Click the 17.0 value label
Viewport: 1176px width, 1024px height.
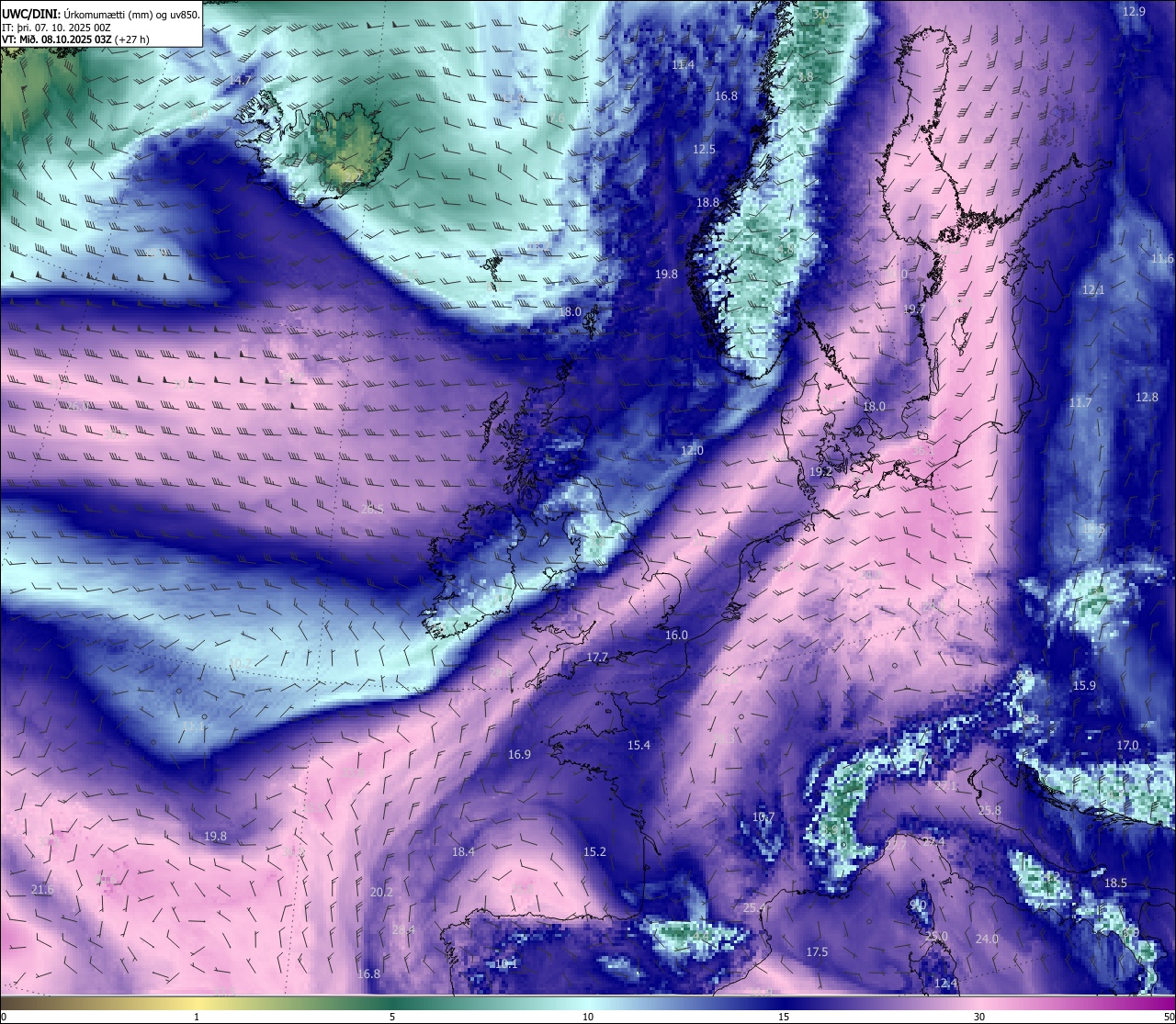1127,745
